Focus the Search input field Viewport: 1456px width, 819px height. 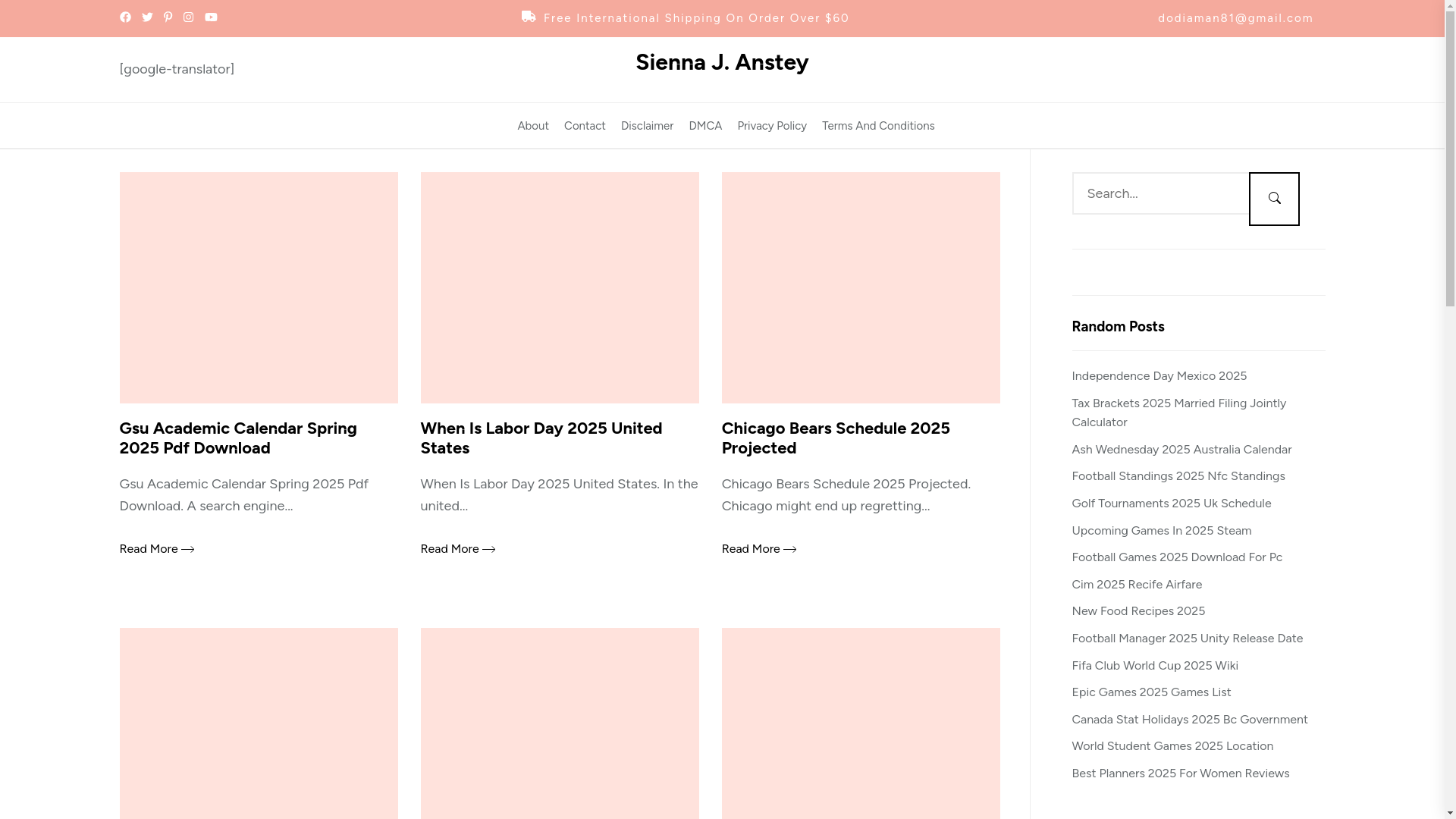point(1160,193)
